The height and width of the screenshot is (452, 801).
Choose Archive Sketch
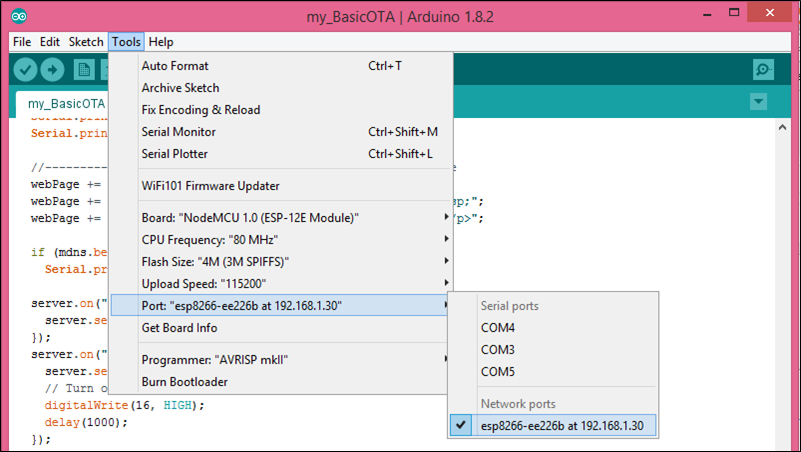(x=280, y=88)
